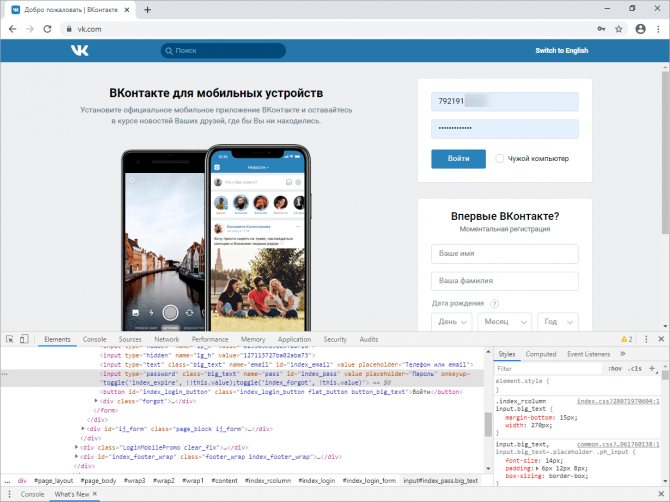Open the Год dropdown
The height and width of the screenshot is (502, 670).
(558, 322)
